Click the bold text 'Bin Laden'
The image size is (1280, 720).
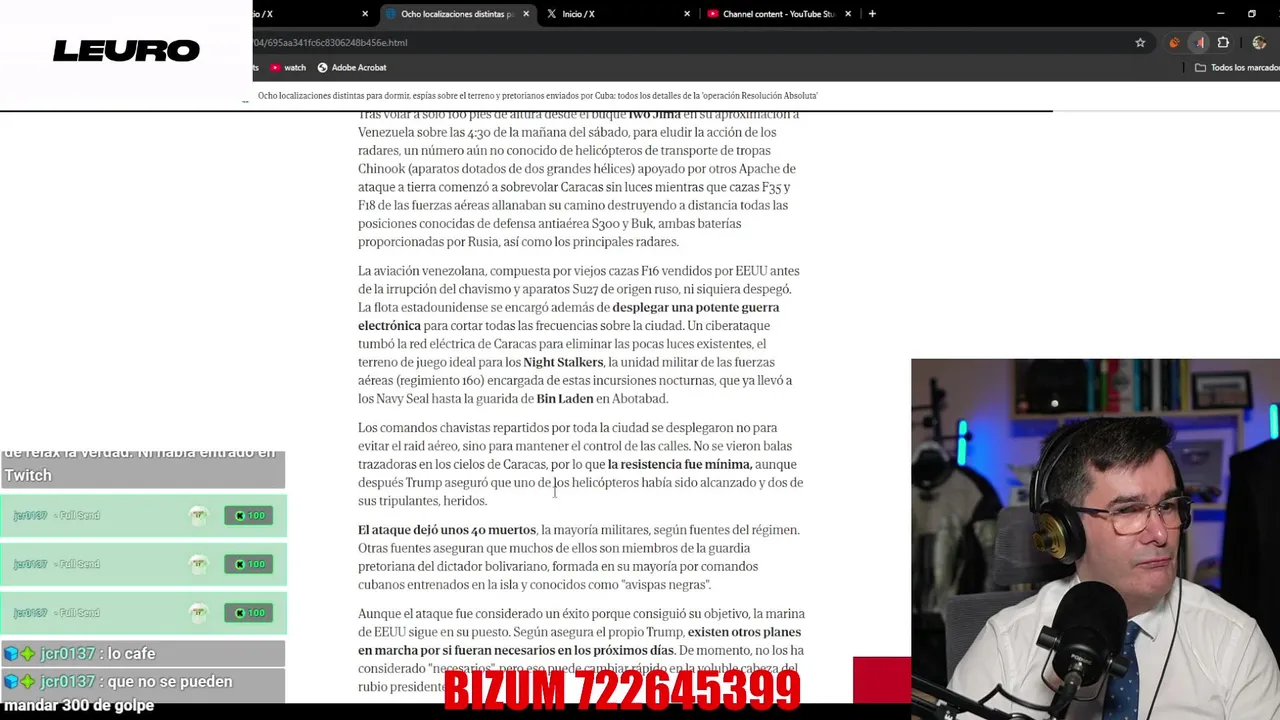point(565,399)
